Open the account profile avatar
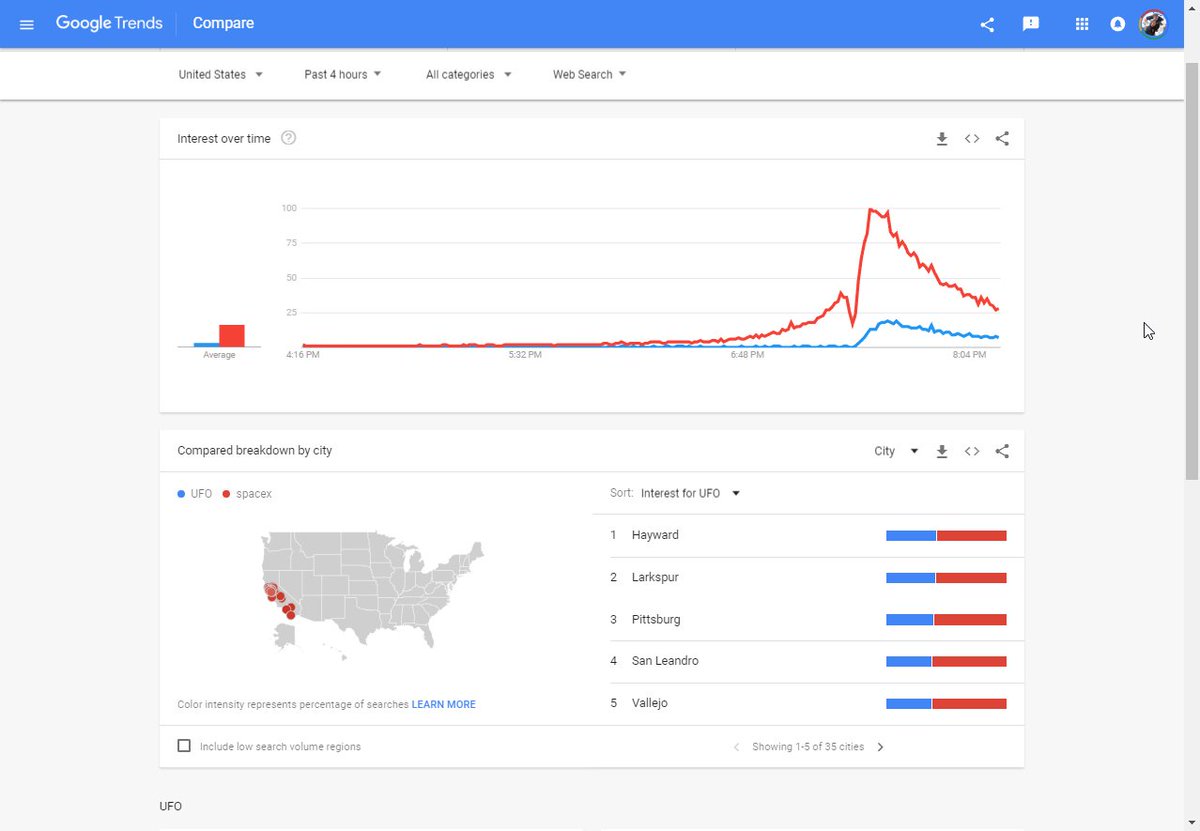This screenshot has height=831, width=1200. tap(1153, 24)
